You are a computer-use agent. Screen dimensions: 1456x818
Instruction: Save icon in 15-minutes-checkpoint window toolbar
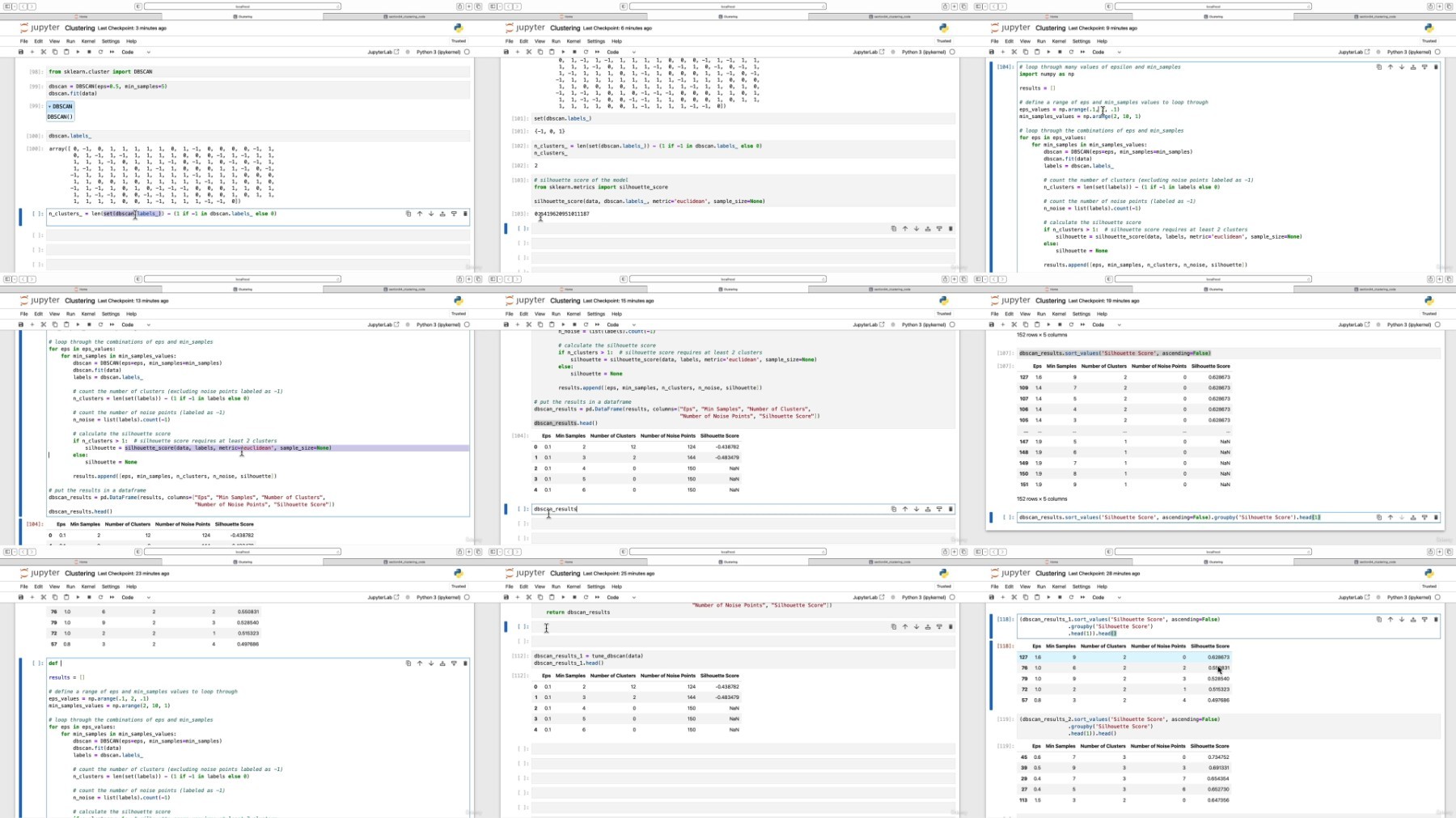pos(506,324)
